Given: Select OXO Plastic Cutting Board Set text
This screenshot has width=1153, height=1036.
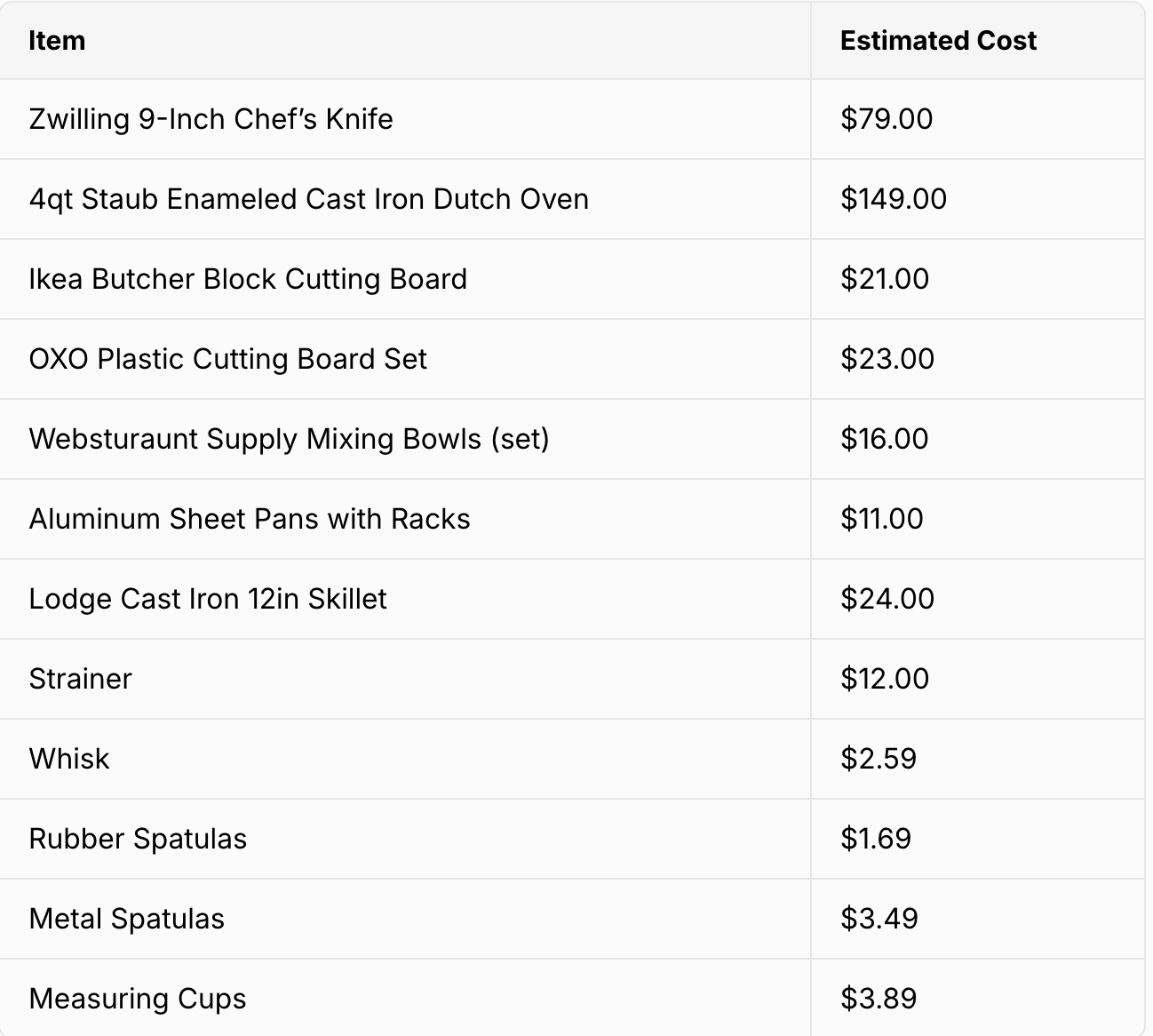Looking at the screenshot, I should point(227,359).
